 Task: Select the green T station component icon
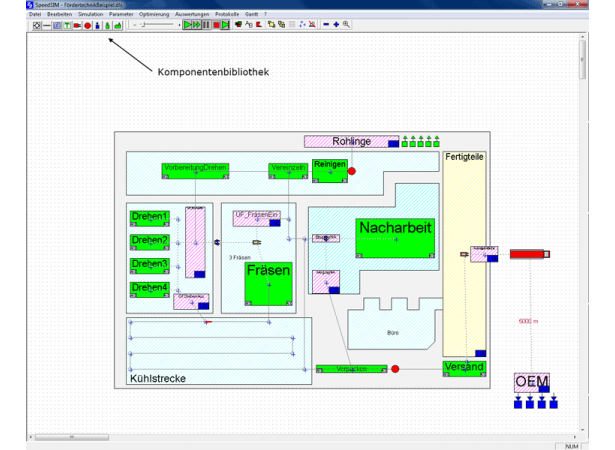click(67, 26)
